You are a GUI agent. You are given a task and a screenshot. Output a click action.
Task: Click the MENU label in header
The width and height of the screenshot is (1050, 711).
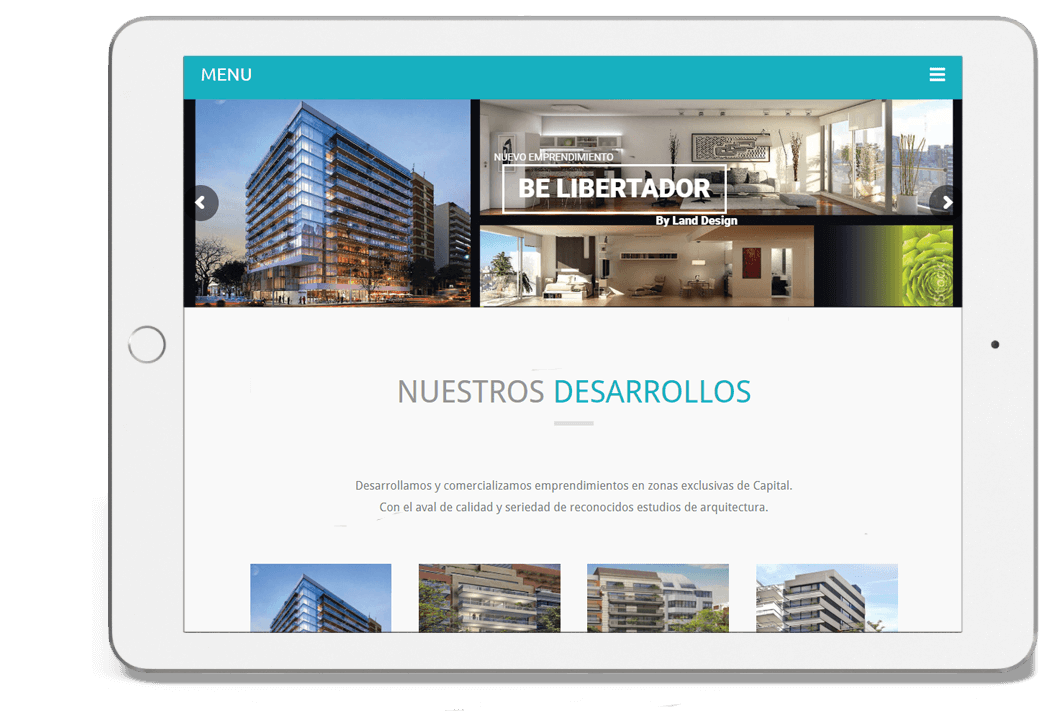point(226,74)
